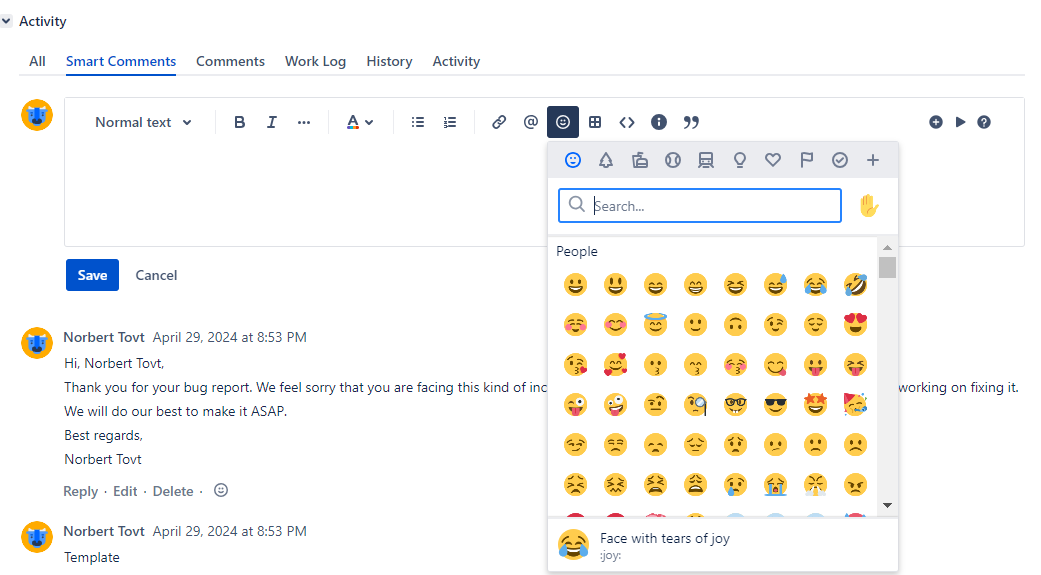This screenshot has width=1041, height=575.
Task: Insert a quote block
Action: click(x=691, y=122)
